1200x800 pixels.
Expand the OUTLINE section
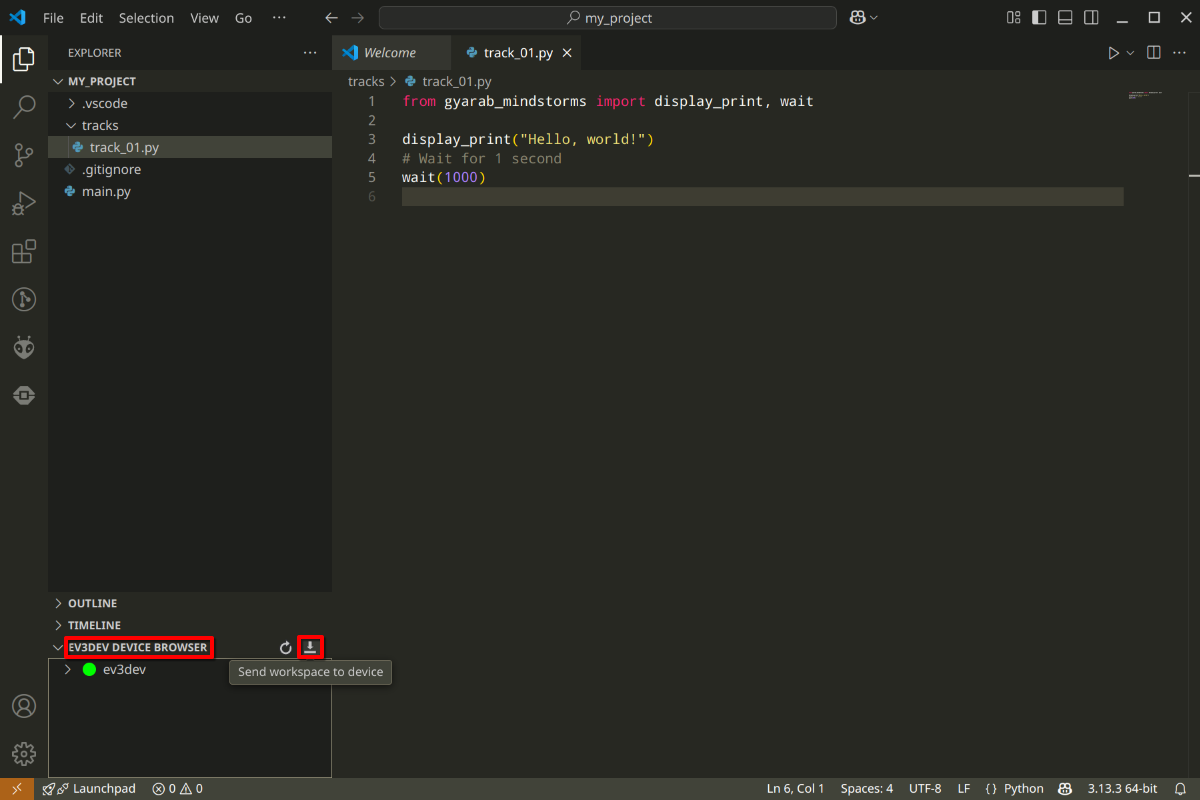[92, 604]
